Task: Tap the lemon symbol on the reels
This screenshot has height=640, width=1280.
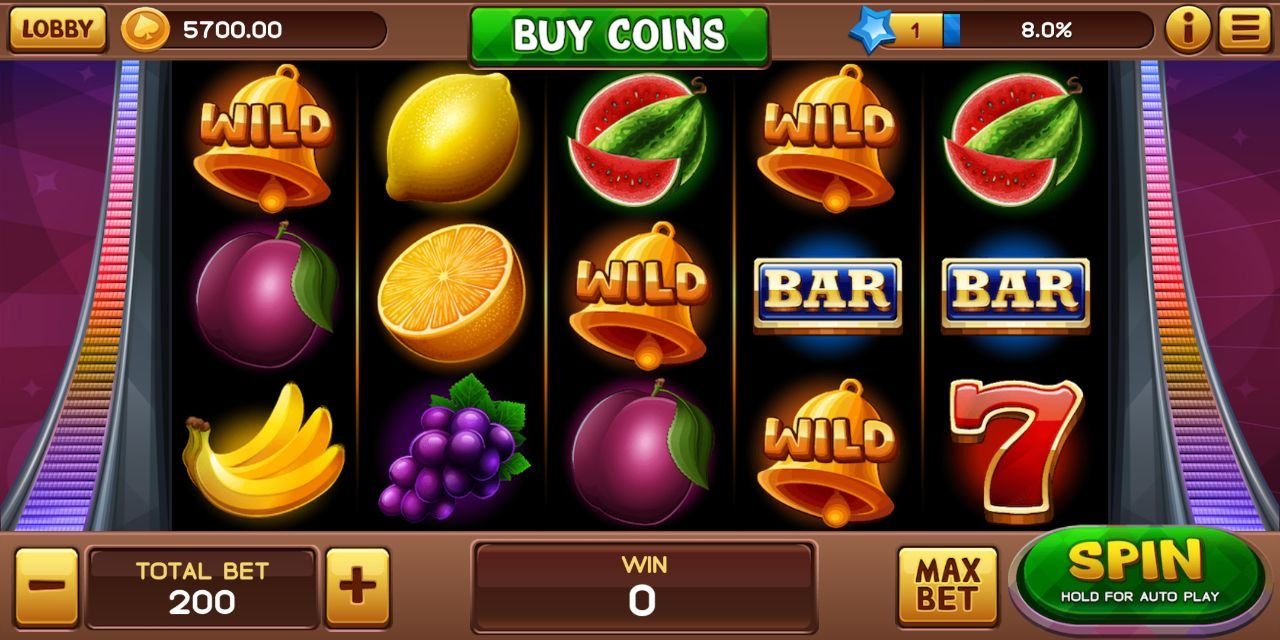Action: pyautogui.click(x=453, y=137)
